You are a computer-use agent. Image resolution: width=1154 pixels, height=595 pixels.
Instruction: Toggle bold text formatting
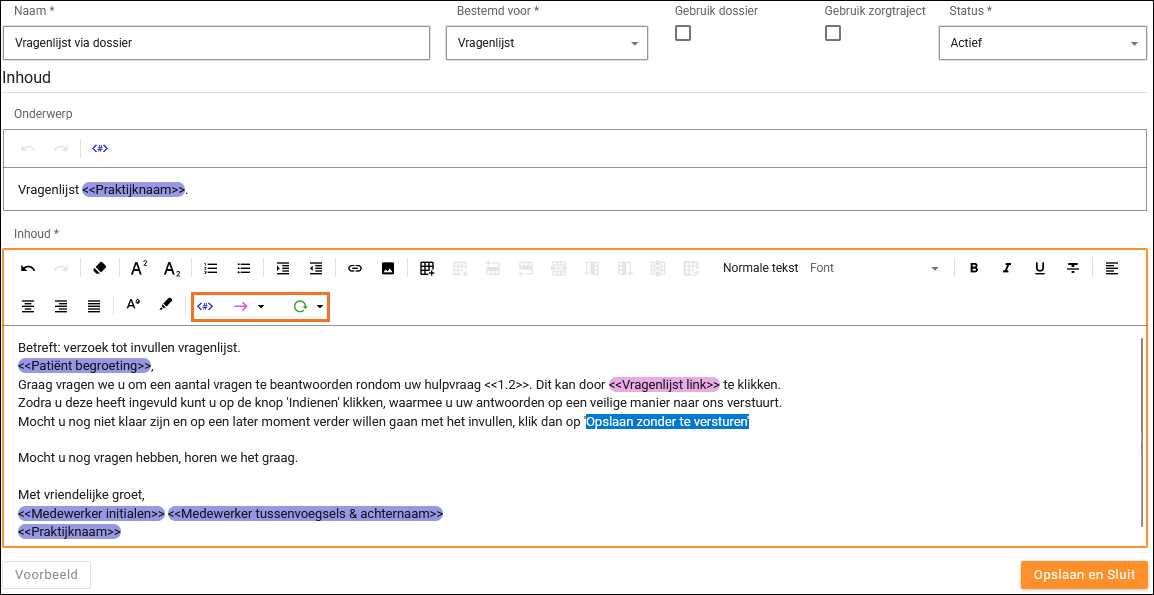point(974,268)
